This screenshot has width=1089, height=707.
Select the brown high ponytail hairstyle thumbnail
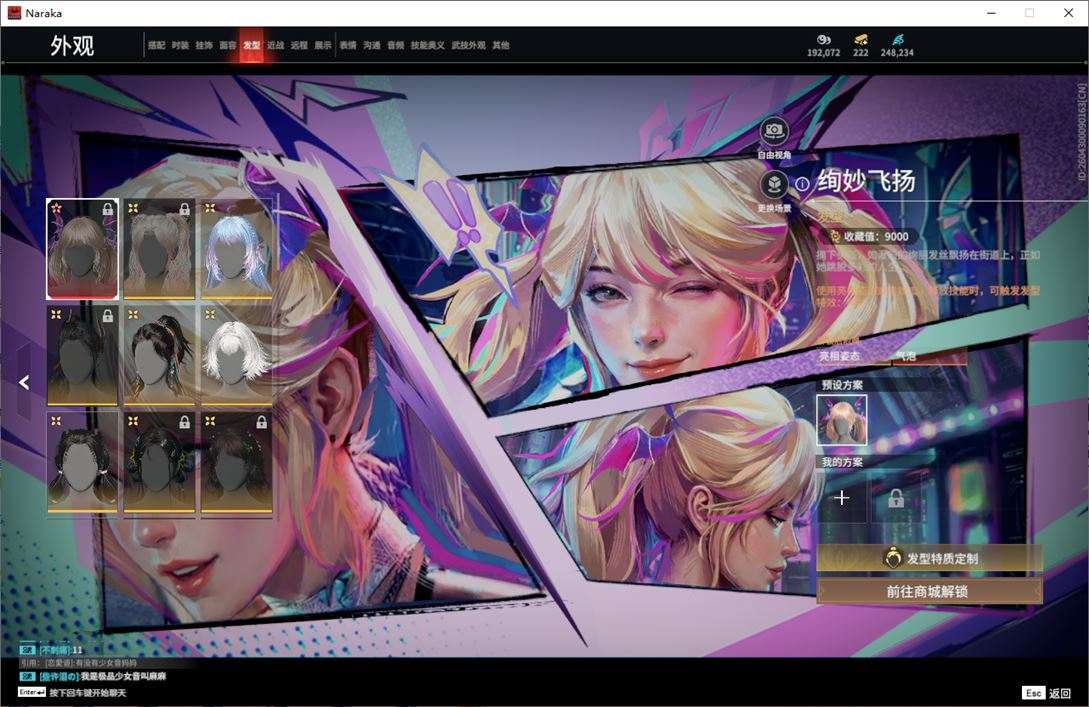pos(159,355)
